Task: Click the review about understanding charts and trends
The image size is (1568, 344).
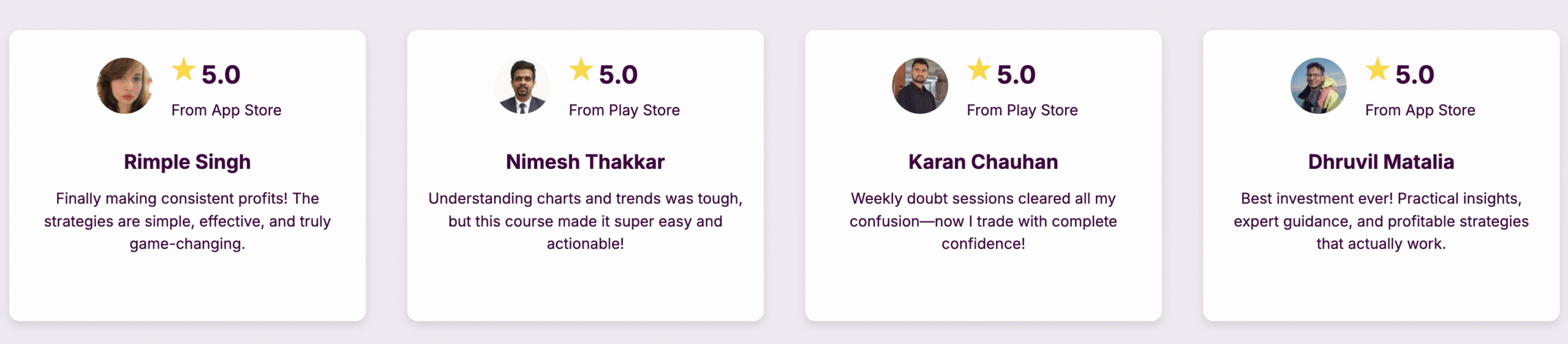Action: (585, 221)
